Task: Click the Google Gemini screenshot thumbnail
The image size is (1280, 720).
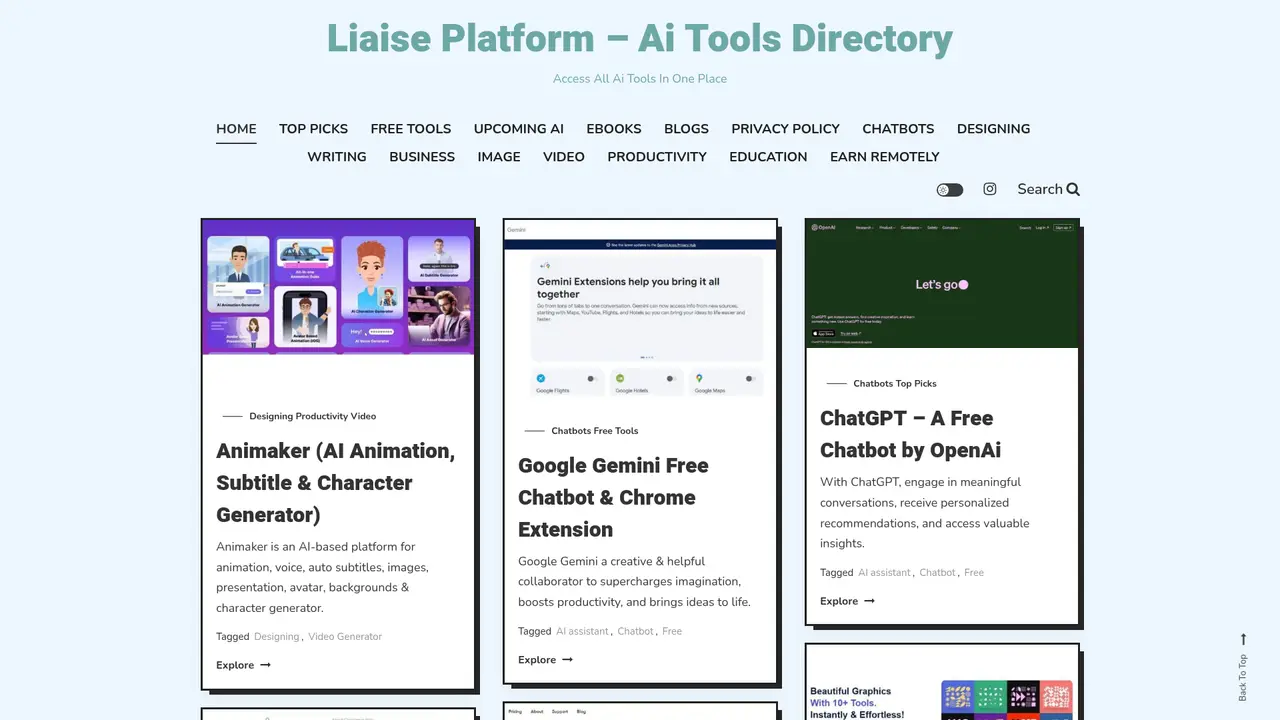Action: (640, 310)
